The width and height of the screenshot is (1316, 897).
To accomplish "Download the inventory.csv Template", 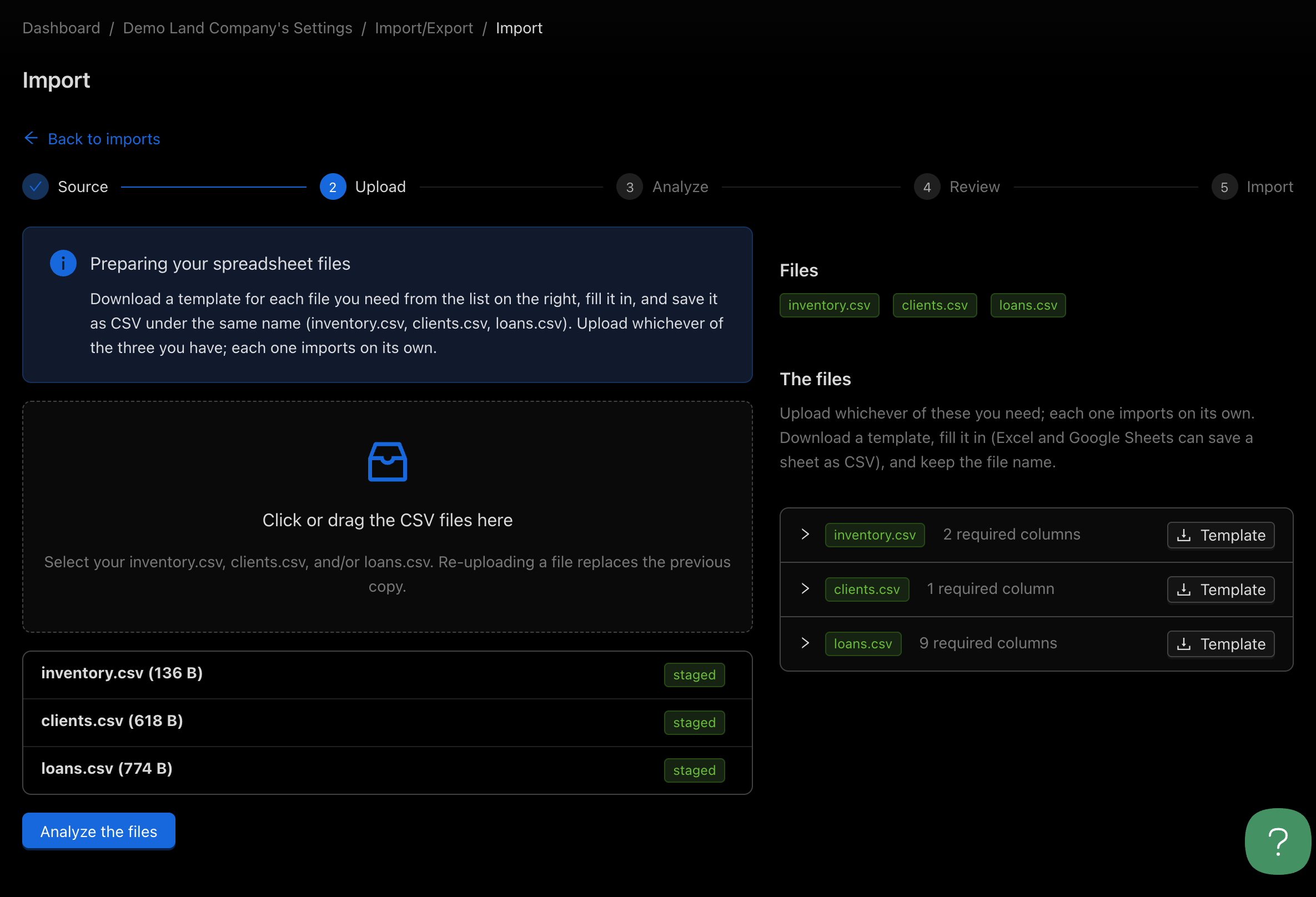I will tap(1221, 535).
